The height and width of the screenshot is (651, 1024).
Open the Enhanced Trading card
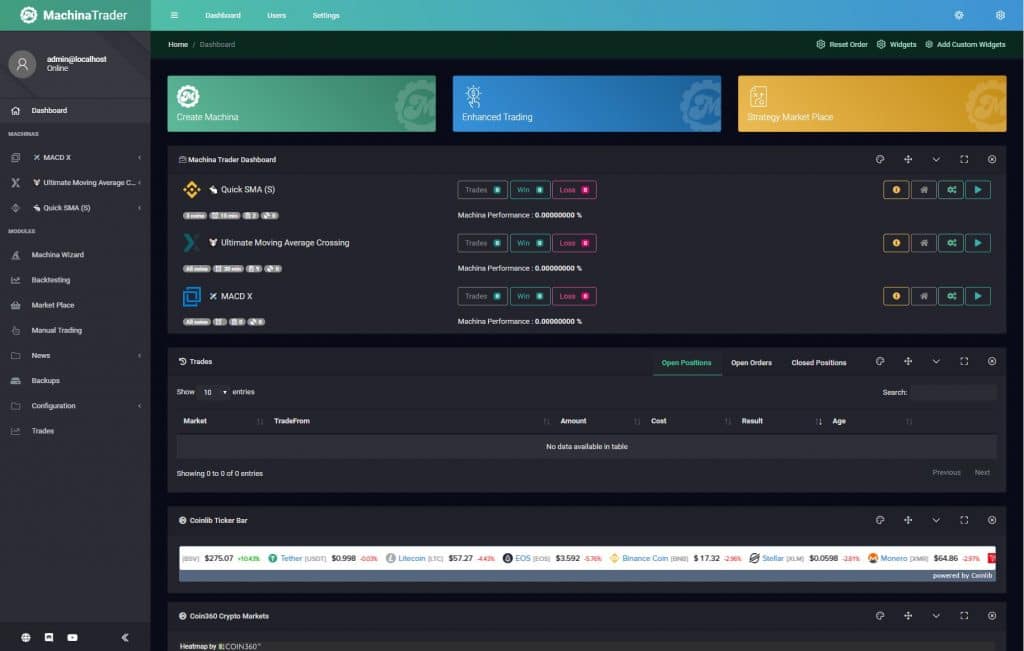pyautogui.click(x=587, y=104)
